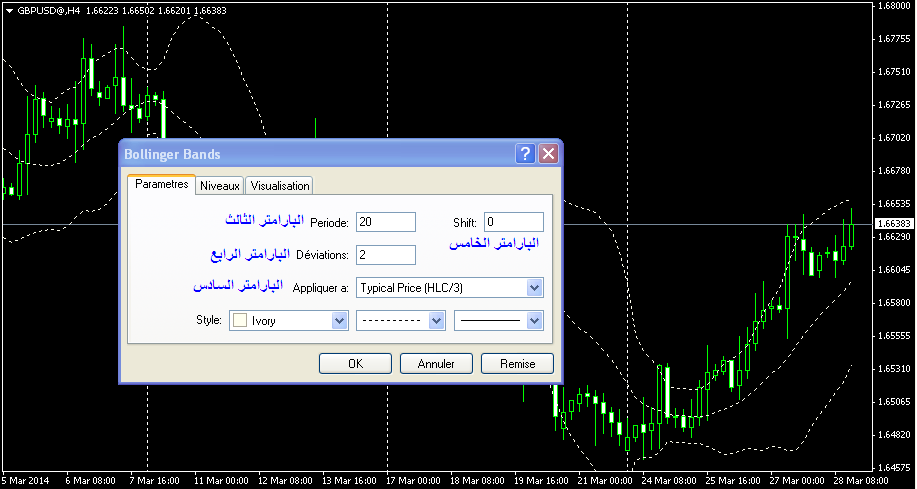The width and height of the screenshot is (917, 489).
Task: Click the 1.64575 price scale label
Action: 895,468
